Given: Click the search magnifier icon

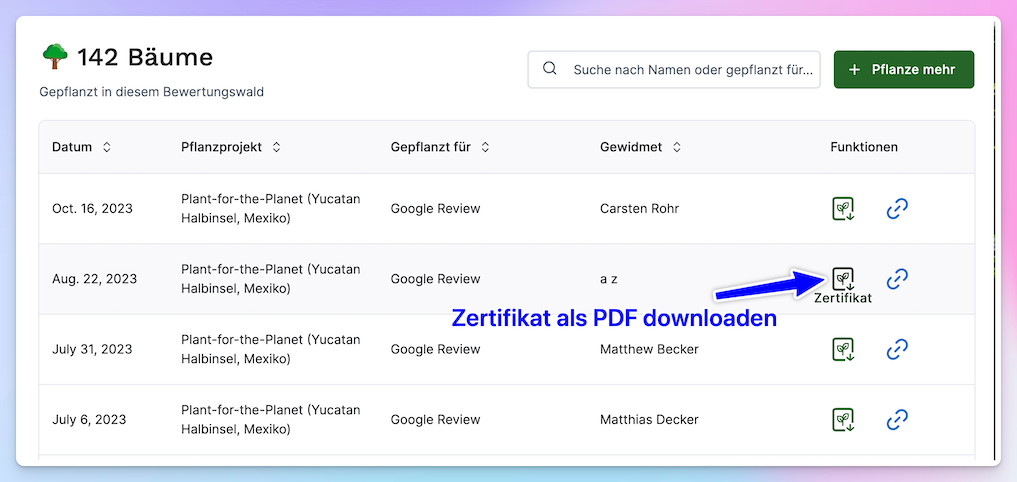Looking at the screenshot, I should (549, 69).
